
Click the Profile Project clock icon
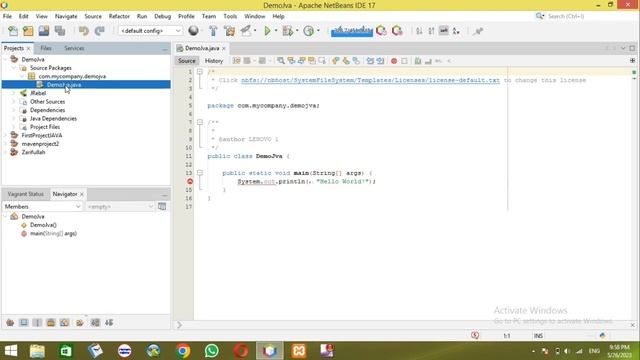309,31
